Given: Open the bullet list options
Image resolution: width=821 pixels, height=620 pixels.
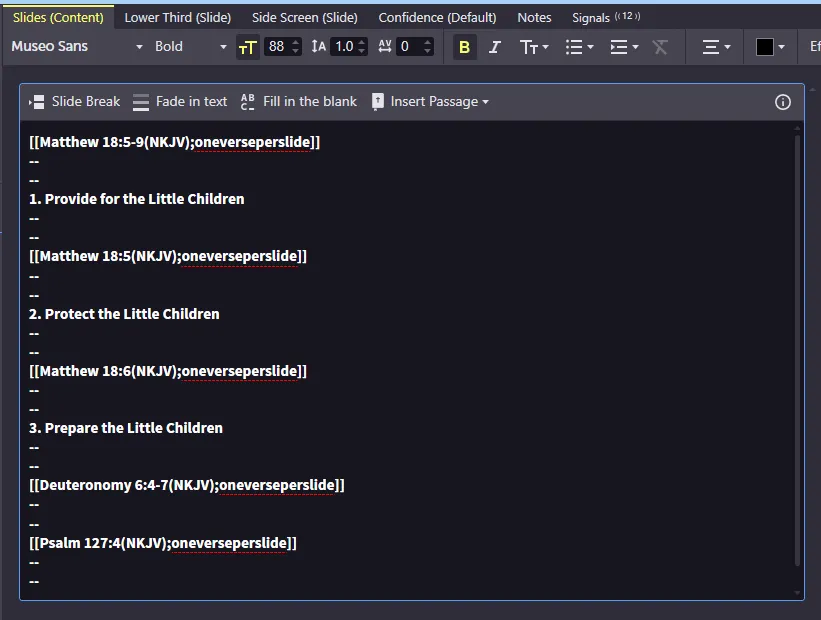Looking at the screenshot, I should 579,47.
